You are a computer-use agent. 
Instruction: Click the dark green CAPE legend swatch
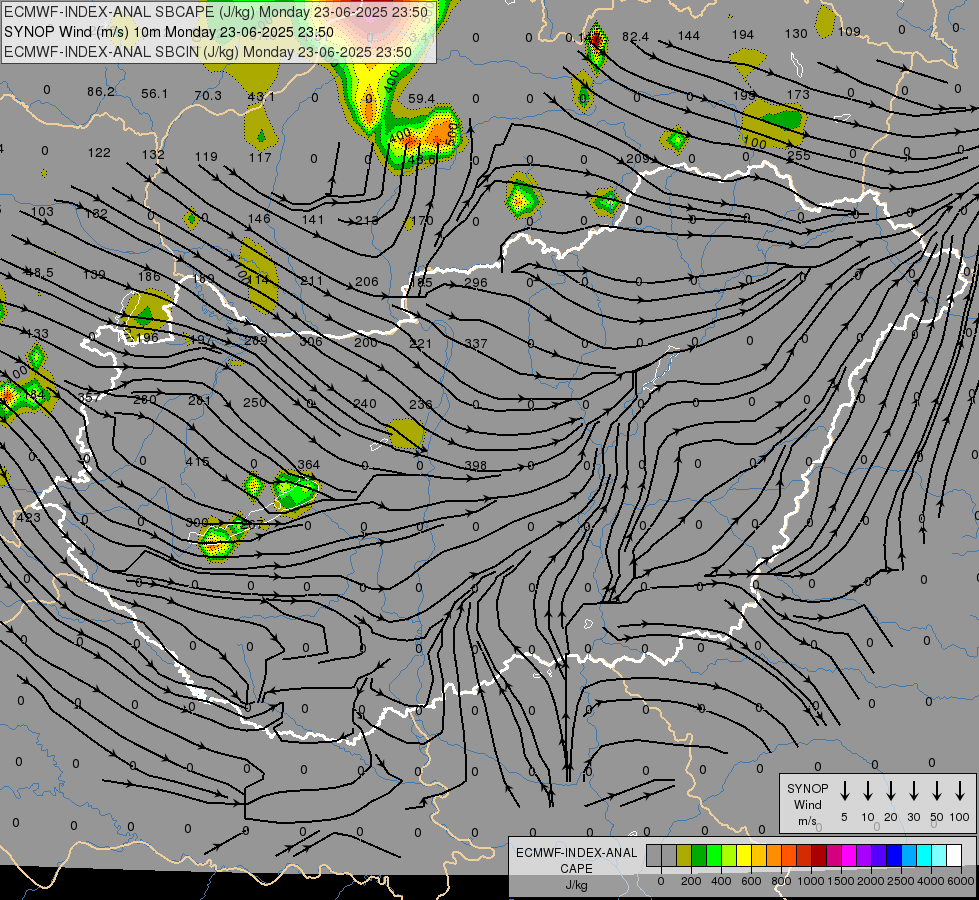(x=699, y=856)
